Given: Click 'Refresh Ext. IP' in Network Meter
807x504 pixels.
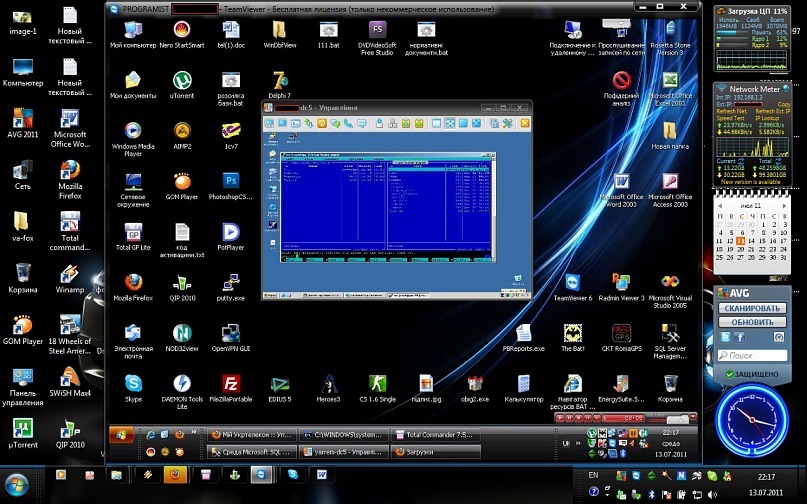Looking at the screenshot, I should 772,110.
